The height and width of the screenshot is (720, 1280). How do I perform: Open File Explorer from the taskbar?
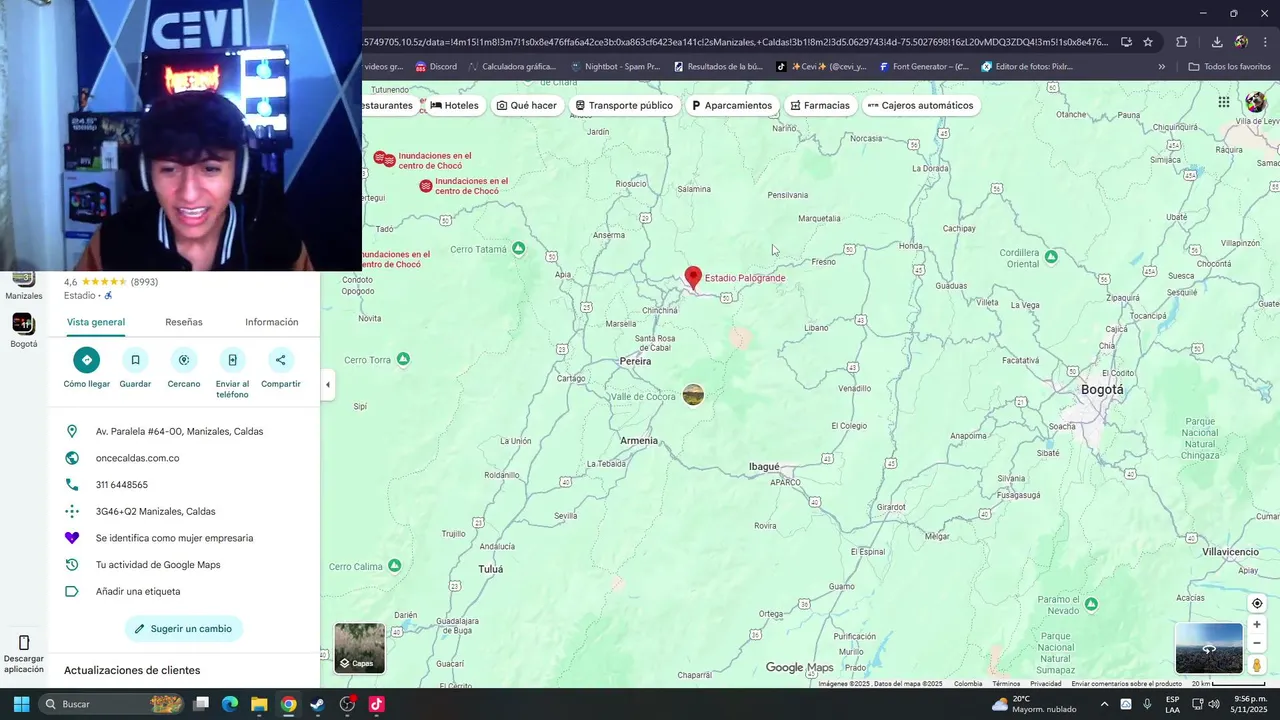(259, 704)
